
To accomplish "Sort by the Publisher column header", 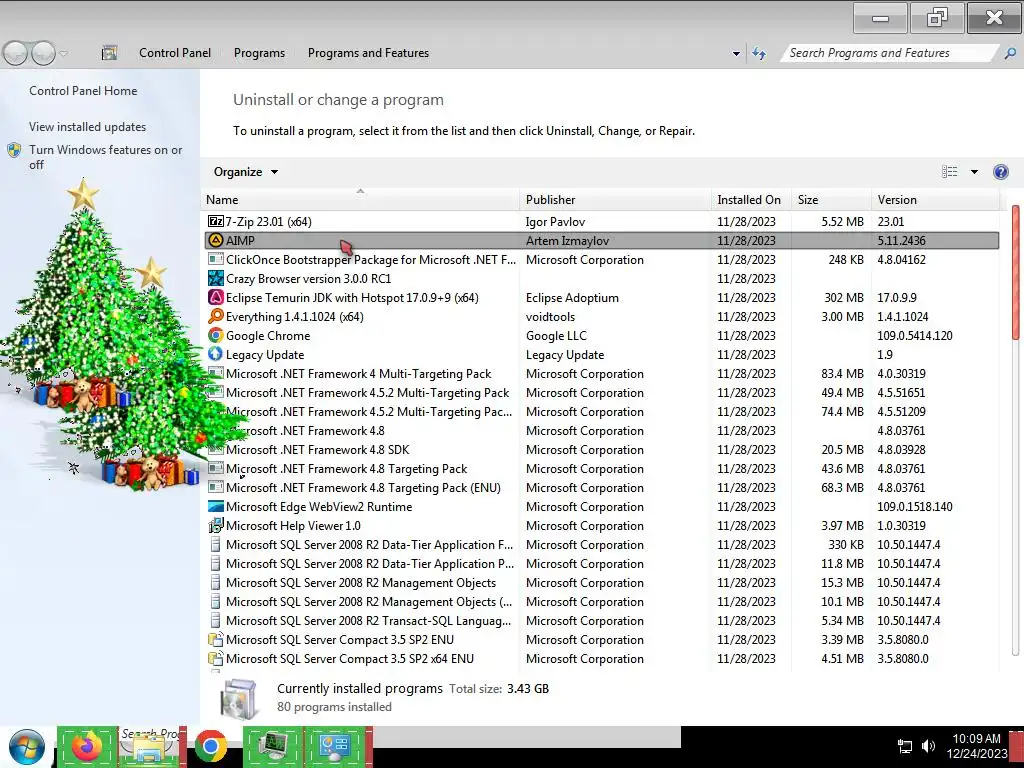I will click(x=616, y=200).
